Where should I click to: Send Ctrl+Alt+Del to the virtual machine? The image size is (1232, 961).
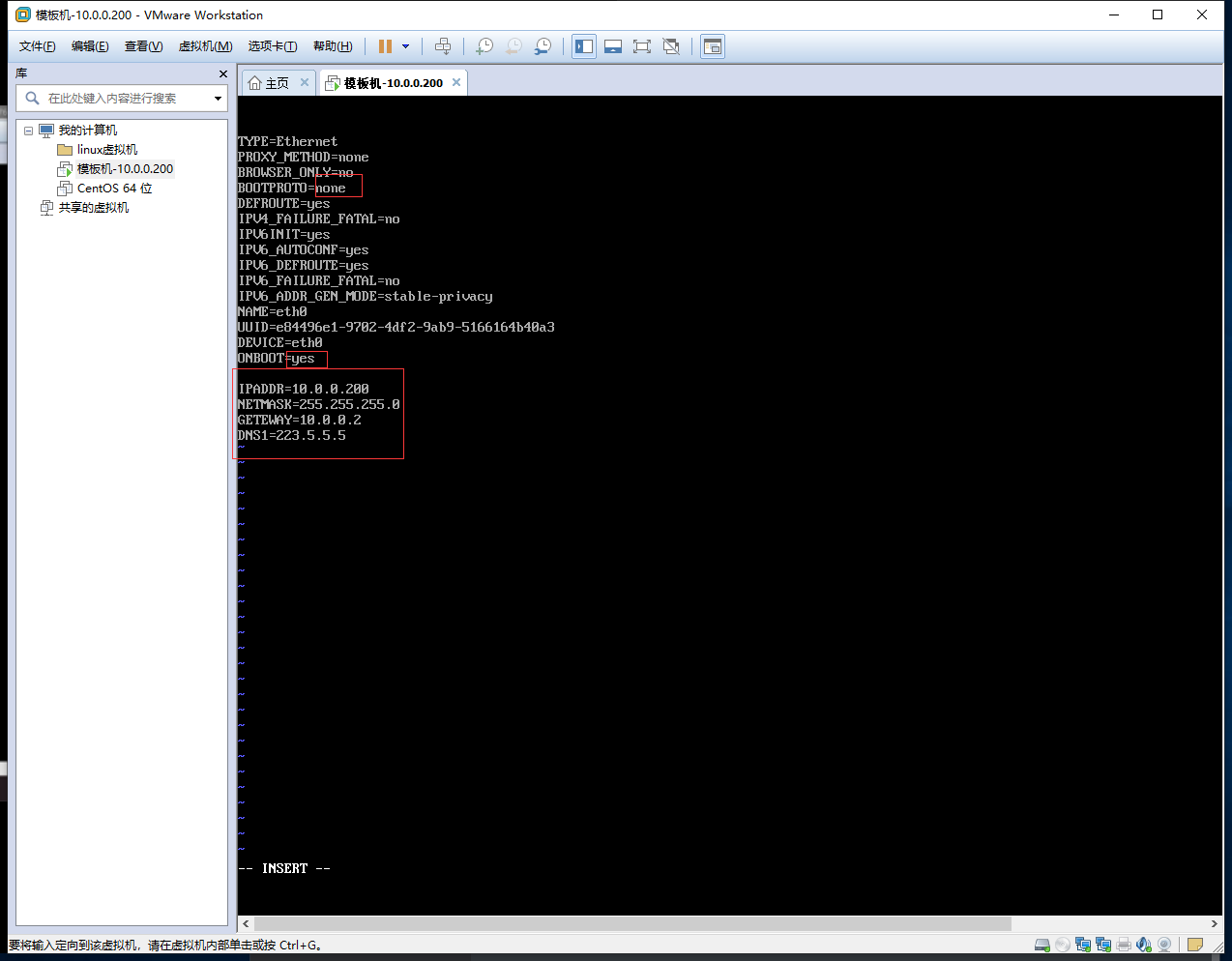(443, 46)
